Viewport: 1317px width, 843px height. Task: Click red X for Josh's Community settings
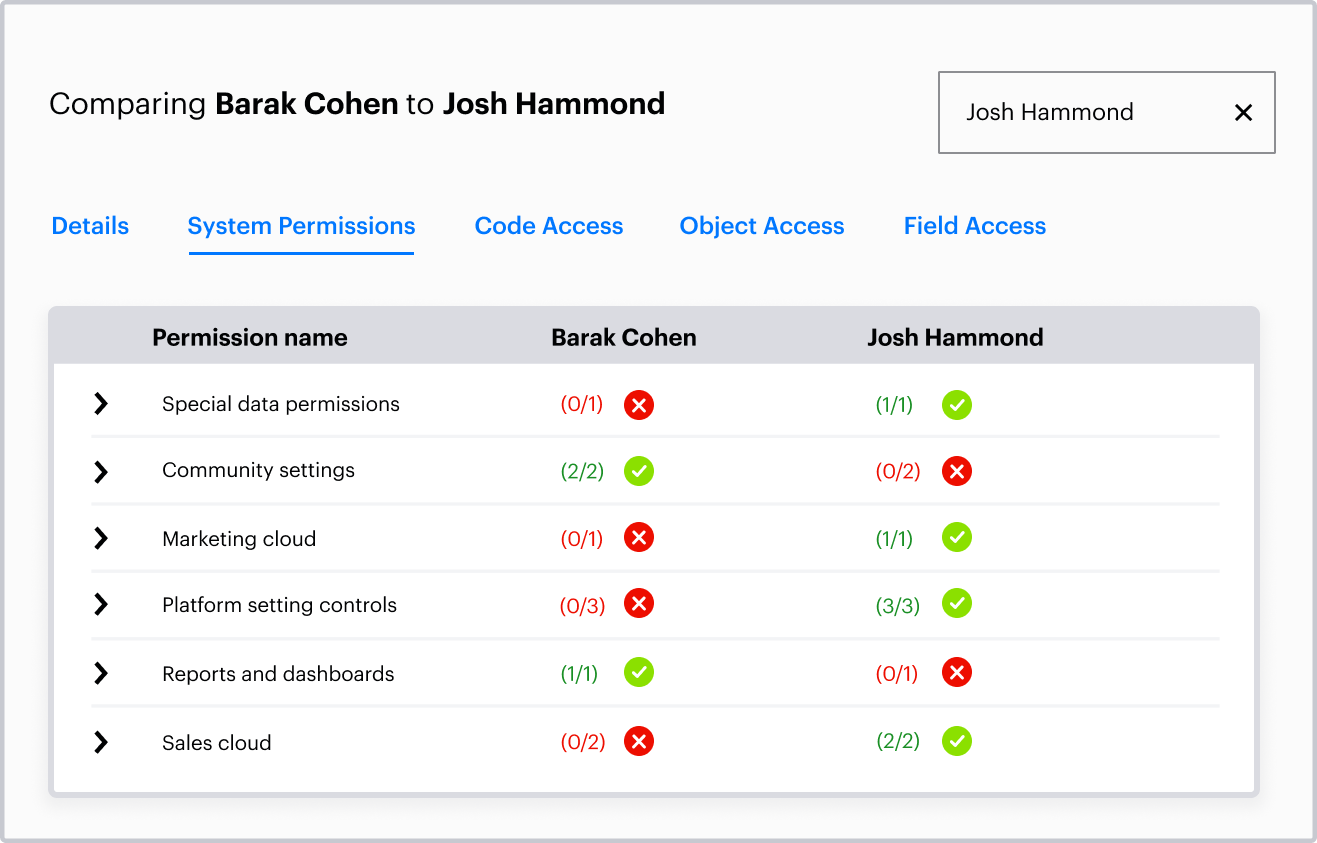(956, 471)
